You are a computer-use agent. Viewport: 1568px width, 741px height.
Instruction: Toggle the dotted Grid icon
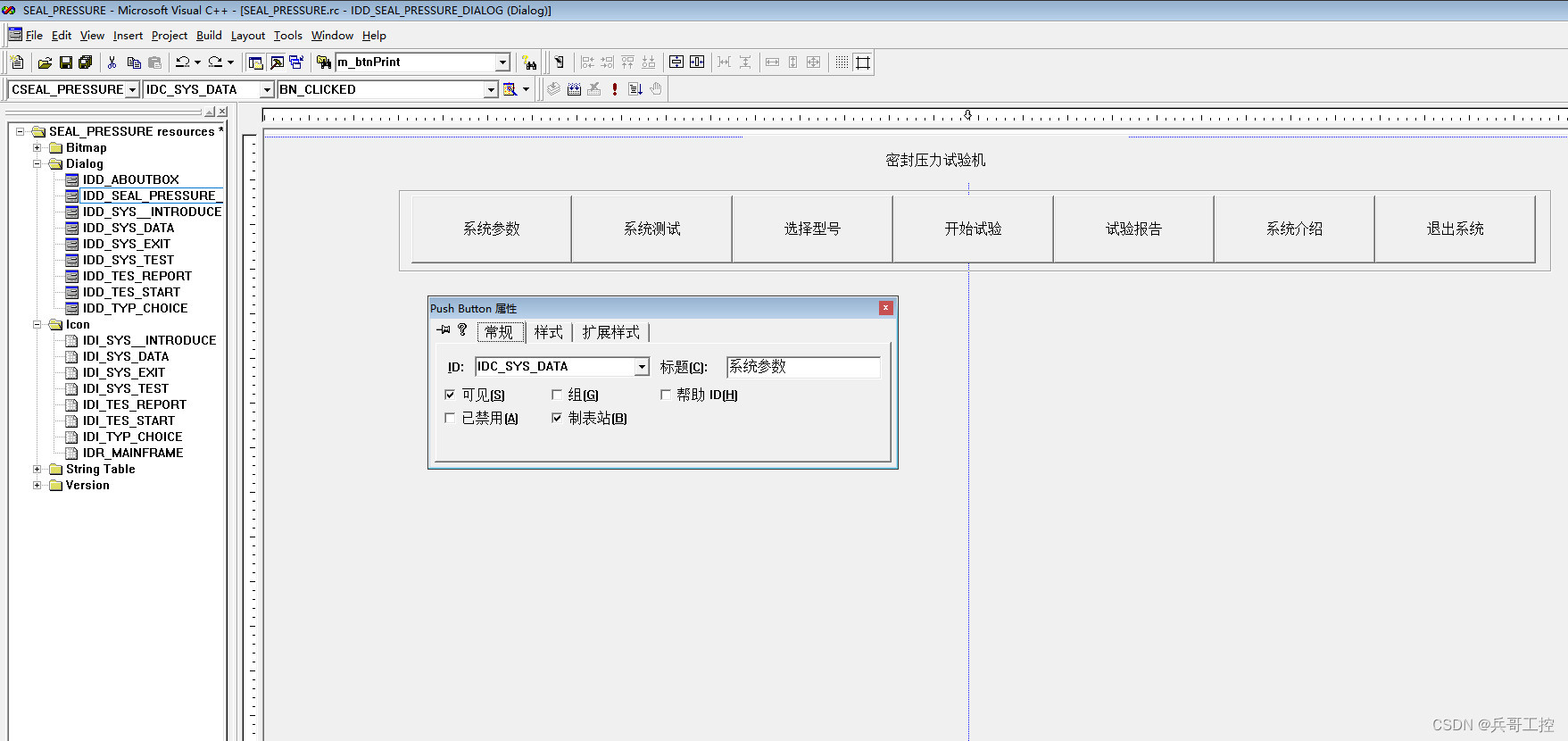[842, 62]
